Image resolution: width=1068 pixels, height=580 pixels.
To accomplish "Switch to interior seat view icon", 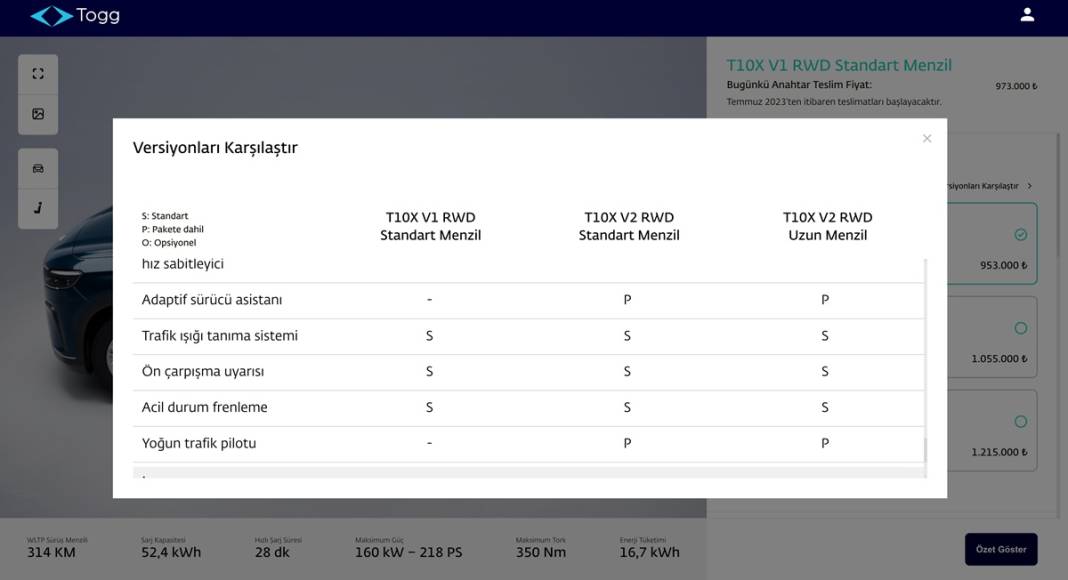I will pyautogui.click(x=38, y=208).
